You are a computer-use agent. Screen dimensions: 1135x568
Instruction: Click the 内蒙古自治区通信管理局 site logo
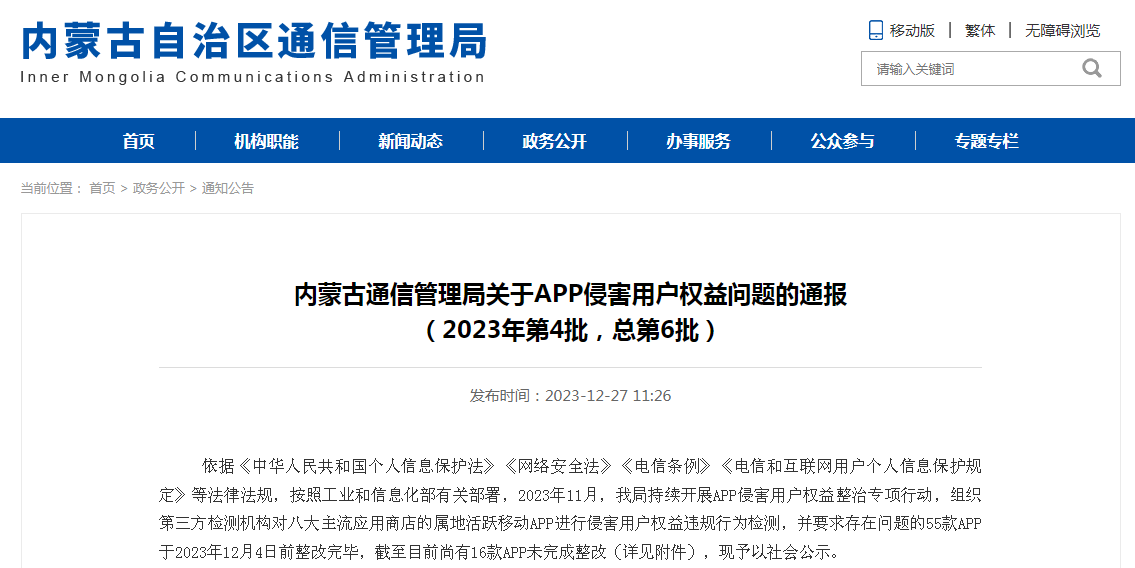254,40
